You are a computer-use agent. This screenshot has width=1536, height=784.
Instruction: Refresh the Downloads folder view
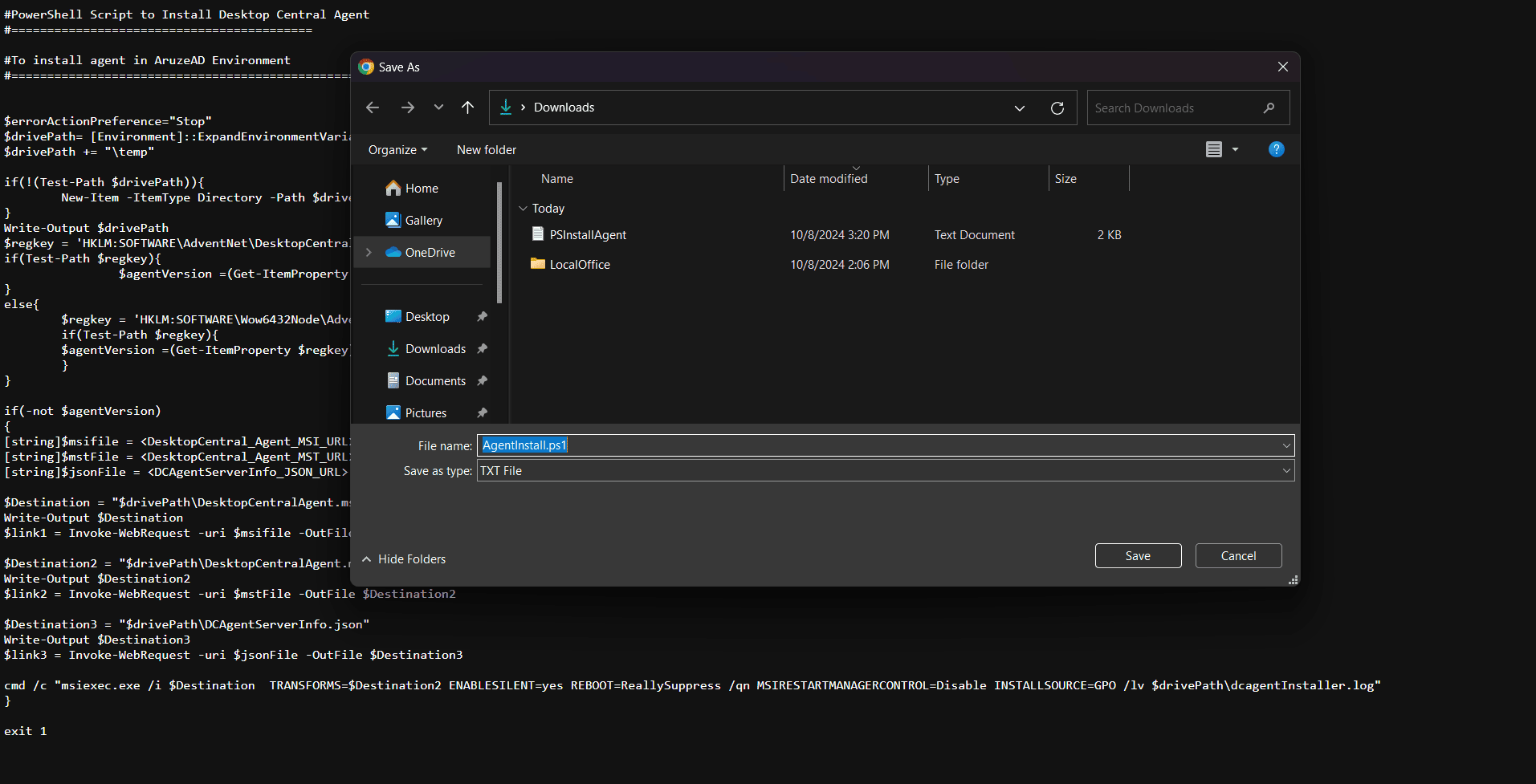(x=1057, y=108)
